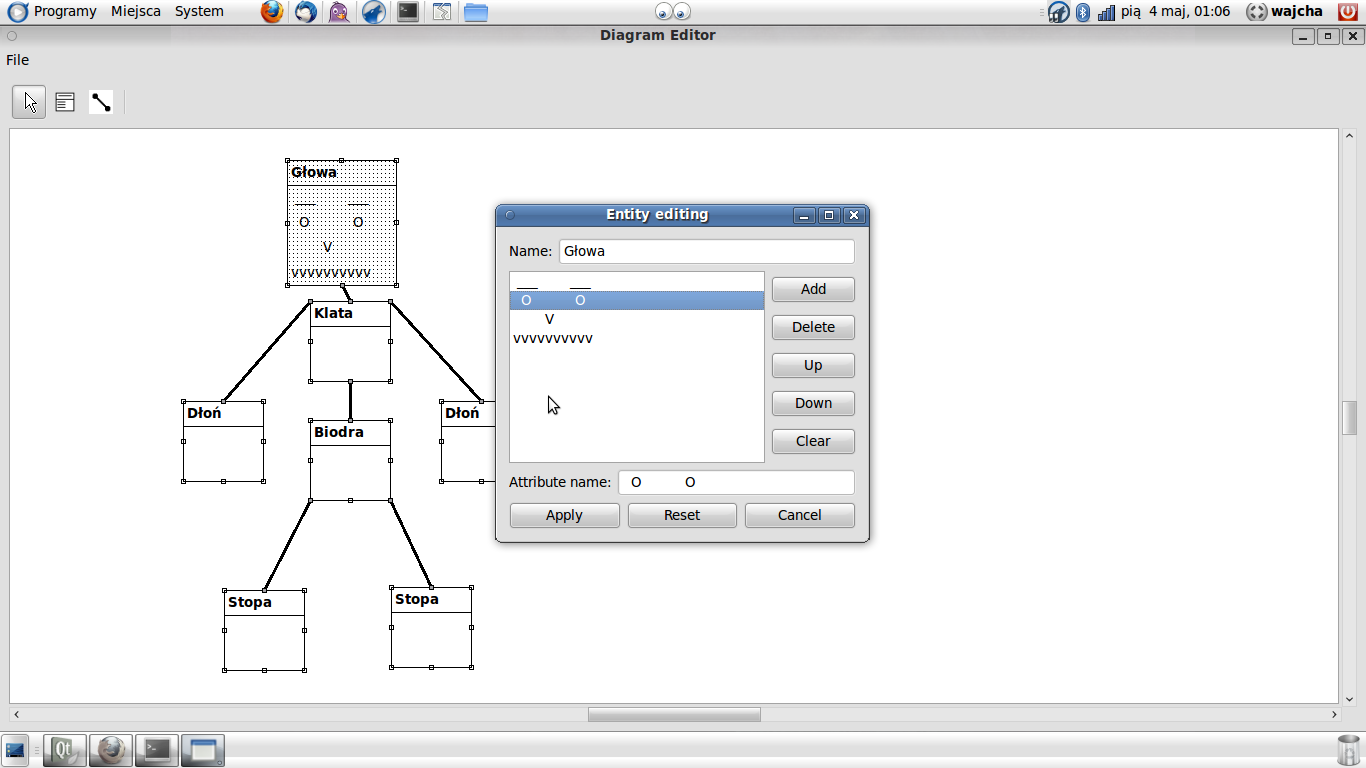Select the 'vvvvvvvvvv' attribute in list
Image resolution: width=1366 pixels, height=768 pixels.
pyautogui.click(x=553, y=339)
